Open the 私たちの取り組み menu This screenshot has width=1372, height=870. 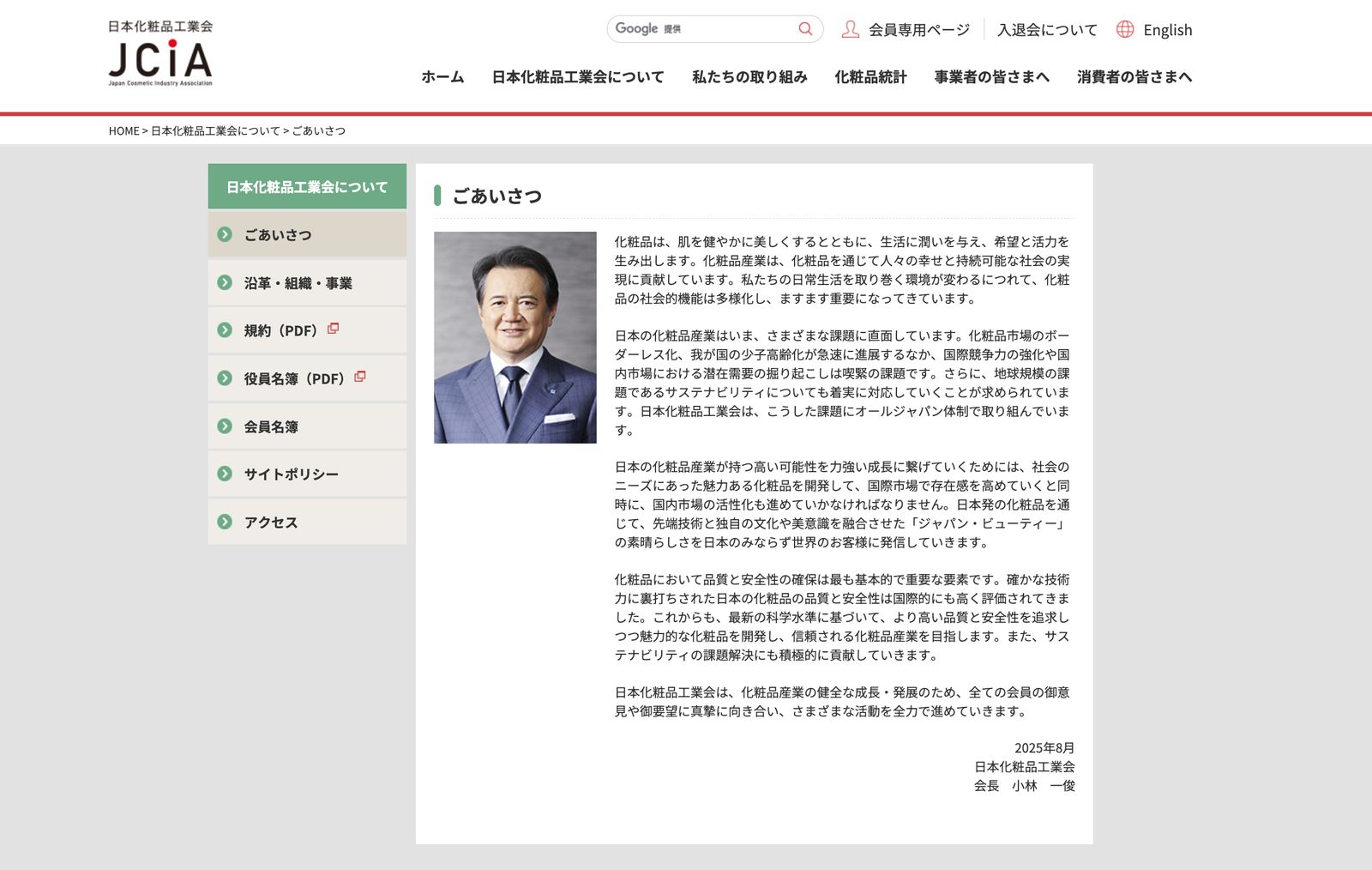coord(749,77)
